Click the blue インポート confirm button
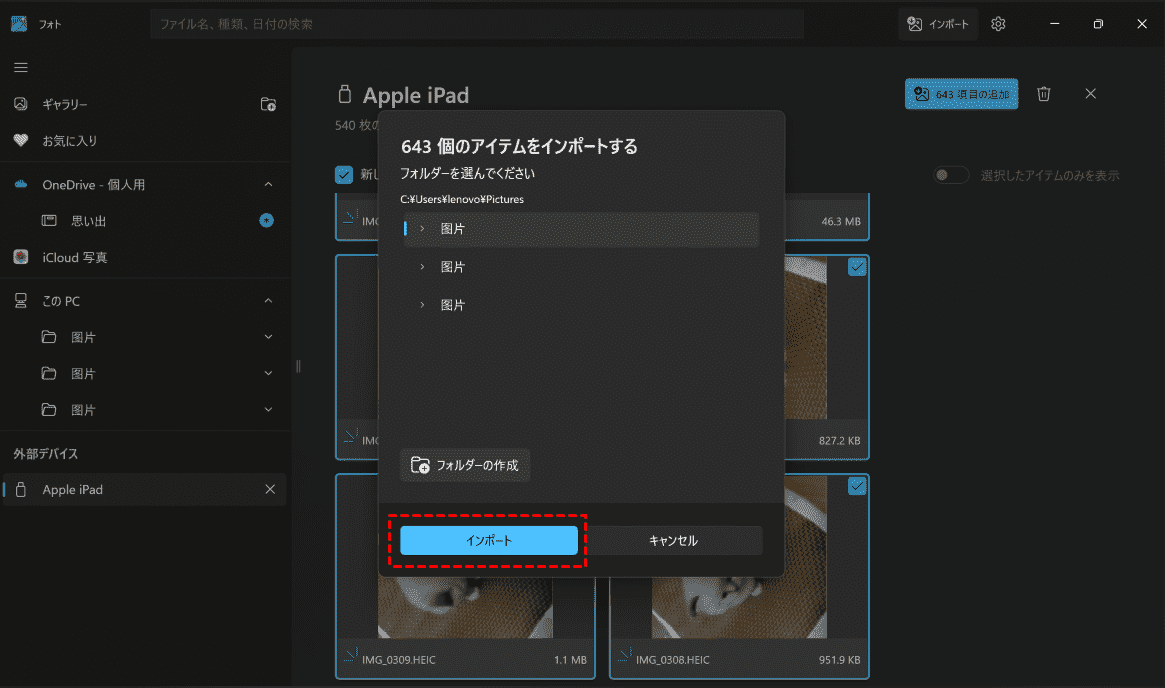This screenshot has width=1165, height=688. (489, 541)
